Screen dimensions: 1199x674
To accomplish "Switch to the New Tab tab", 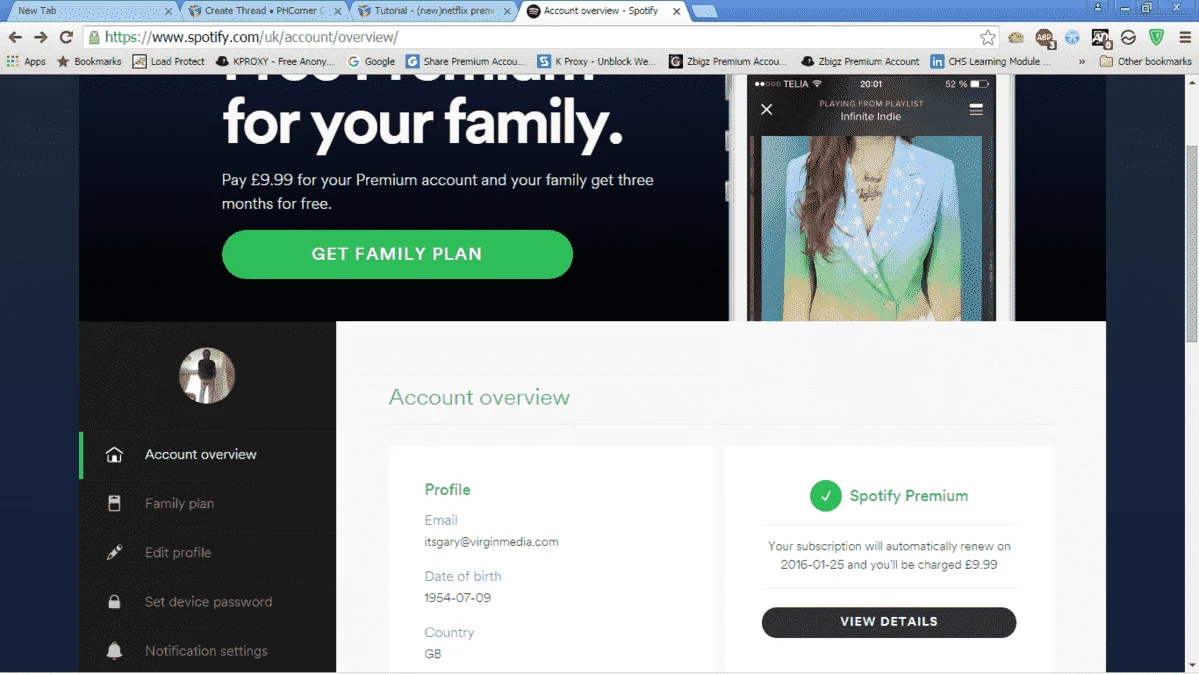I will (x=88, y=11).
